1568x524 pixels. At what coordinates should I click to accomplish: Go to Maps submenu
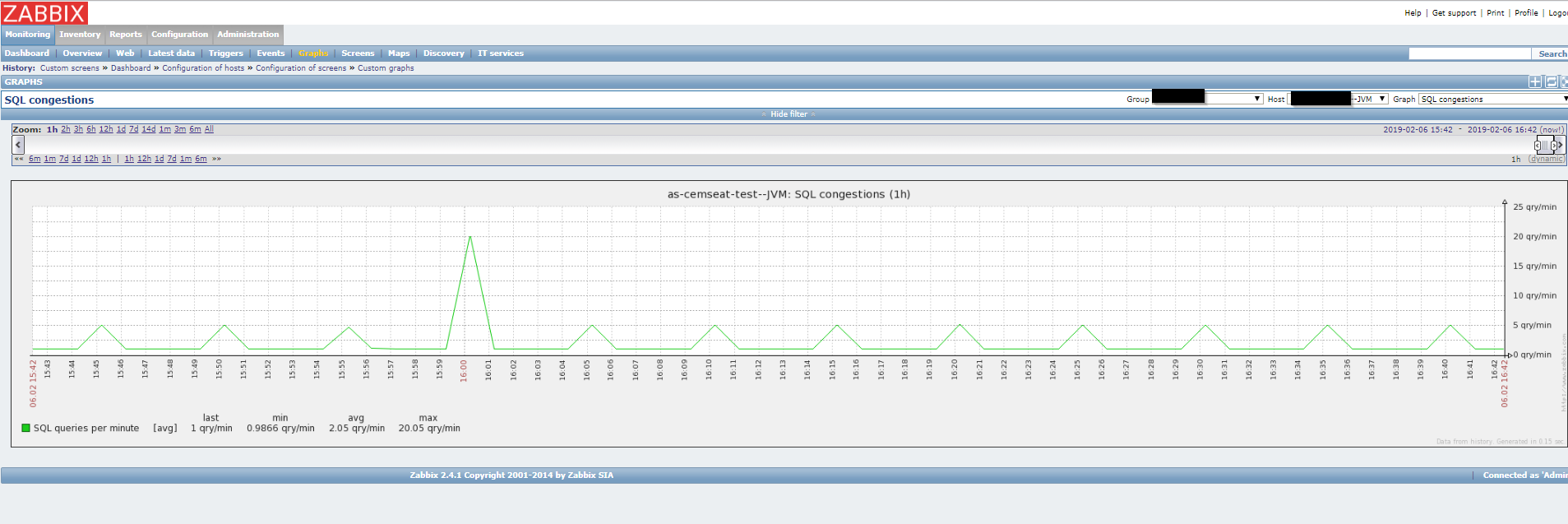click(x=399, y=53)
